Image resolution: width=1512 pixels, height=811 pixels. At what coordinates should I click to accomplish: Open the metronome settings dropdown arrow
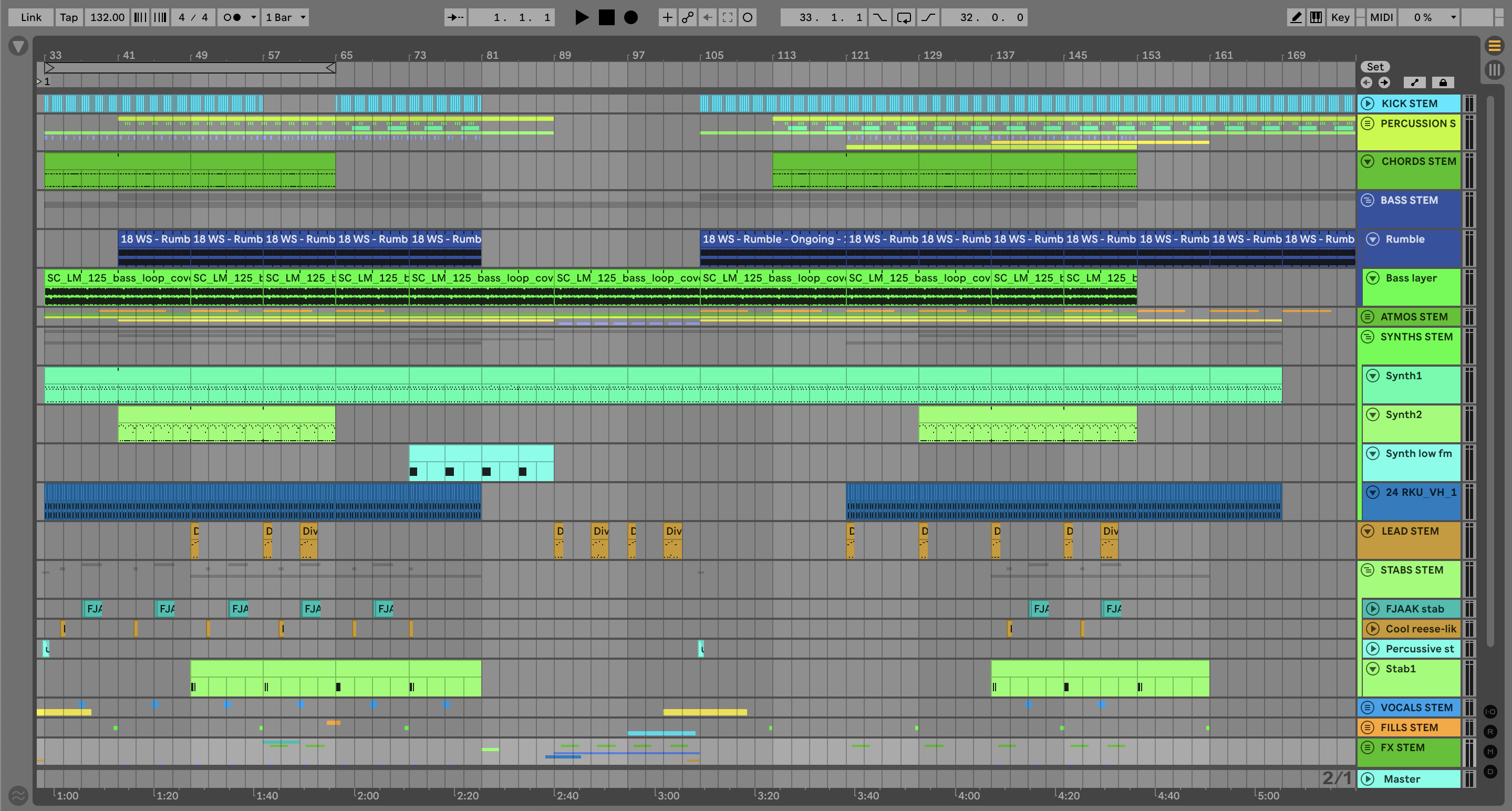(x=254, y=17)
